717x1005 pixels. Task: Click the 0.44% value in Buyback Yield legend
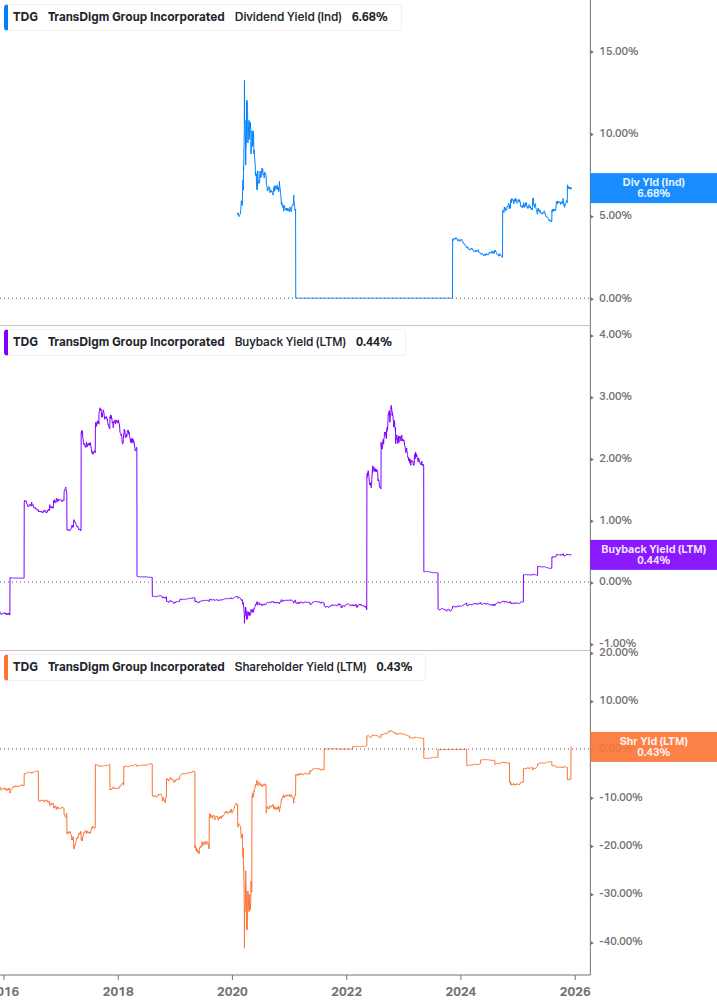pyautogui.click(x=374, y=342)
